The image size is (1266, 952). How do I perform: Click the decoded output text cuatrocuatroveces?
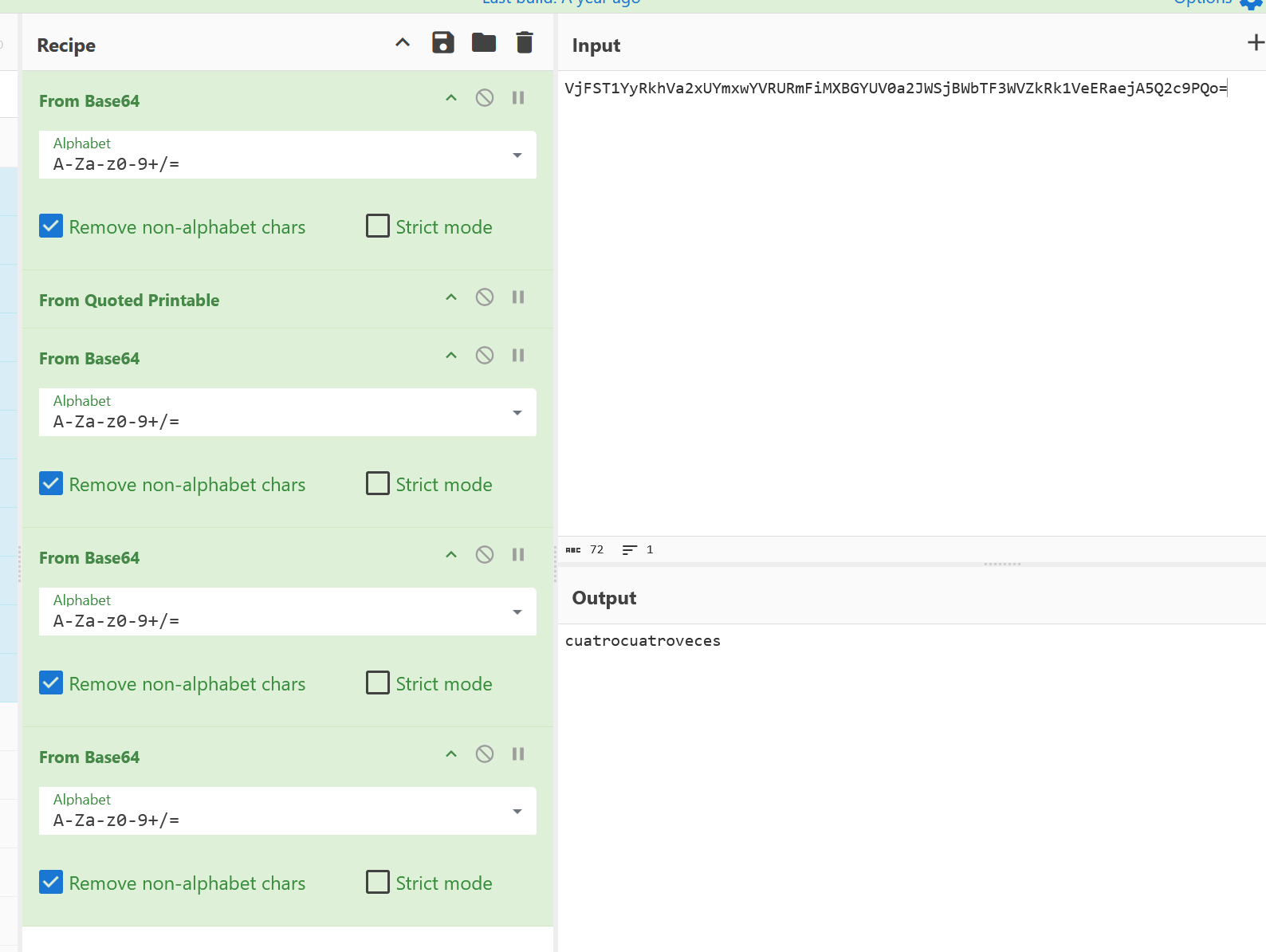(x=643, y=641)
